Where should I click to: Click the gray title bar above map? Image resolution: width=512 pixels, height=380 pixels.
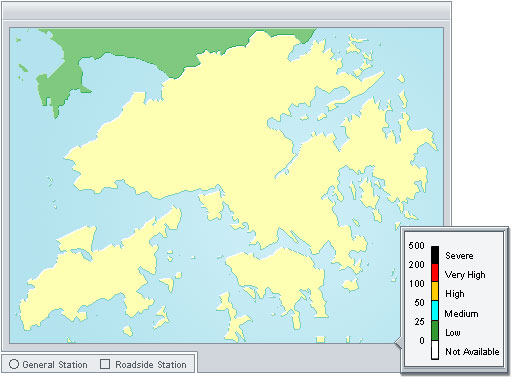pyautogui.click(x=227, y=11)
